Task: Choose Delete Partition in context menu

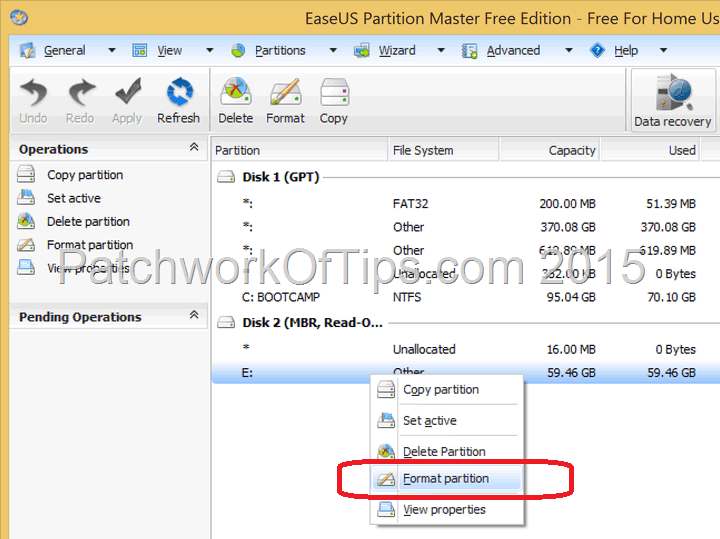Action: 446,451
